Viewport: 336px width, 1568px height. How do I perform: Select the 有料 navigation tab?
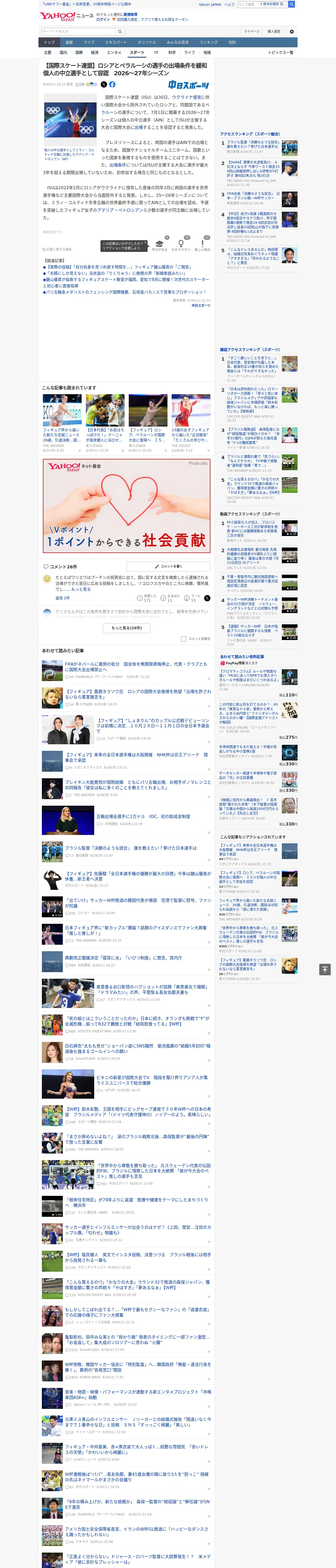232,43
